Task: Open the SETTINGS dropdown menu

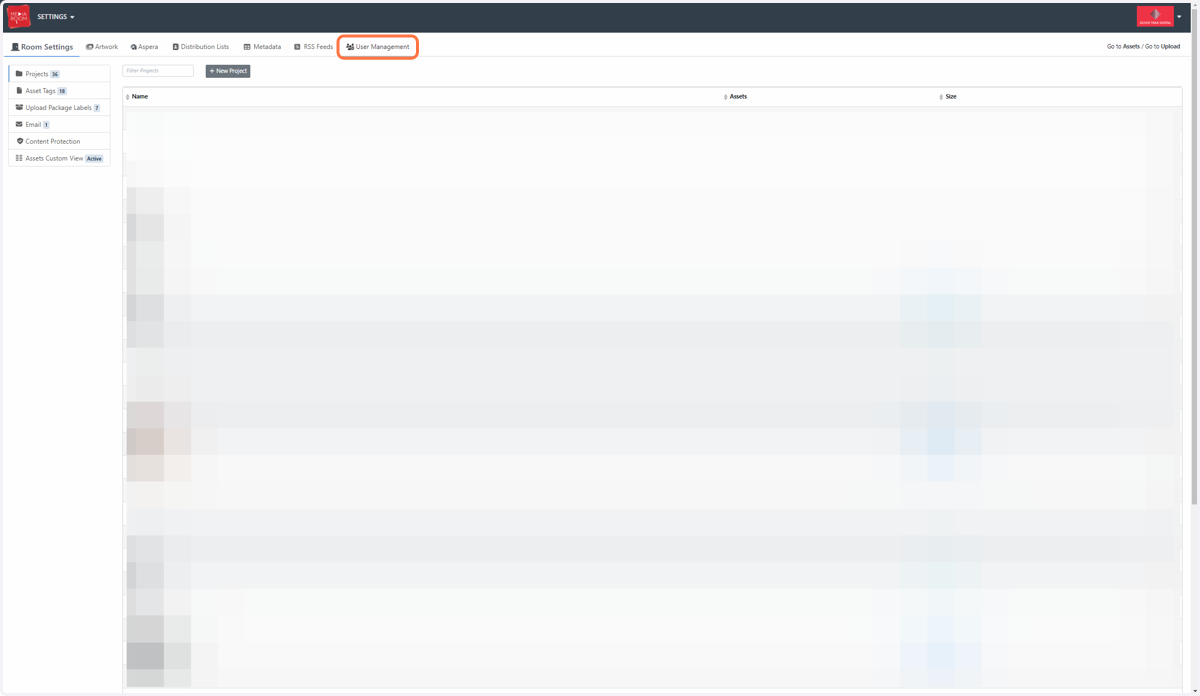Action: click(x=56, y=17)
